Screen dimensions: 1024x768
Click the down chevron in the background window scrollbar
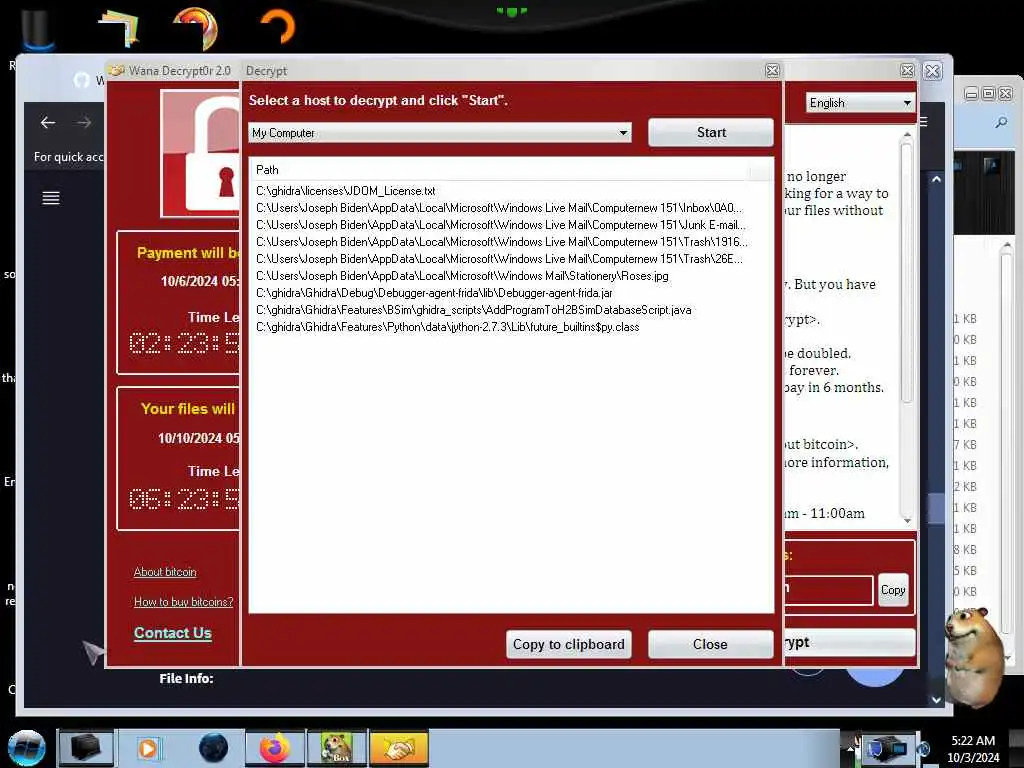coord(936,699)
